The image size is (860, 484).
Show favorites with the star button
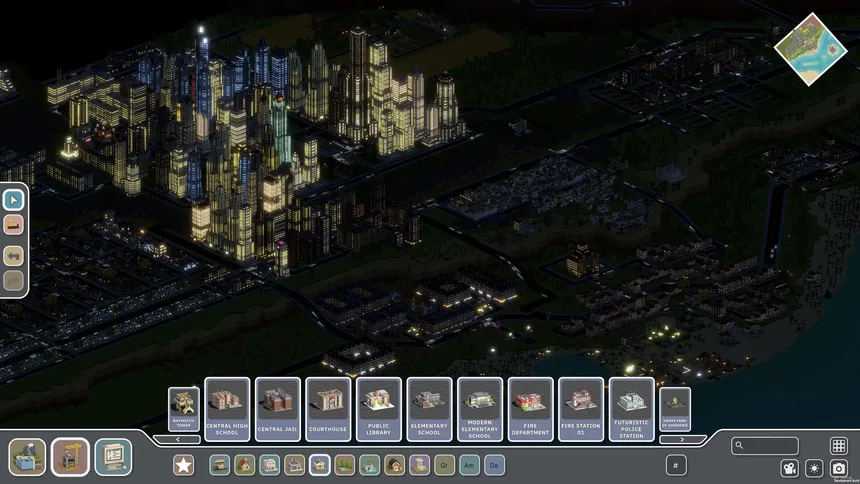pos(184,465)
